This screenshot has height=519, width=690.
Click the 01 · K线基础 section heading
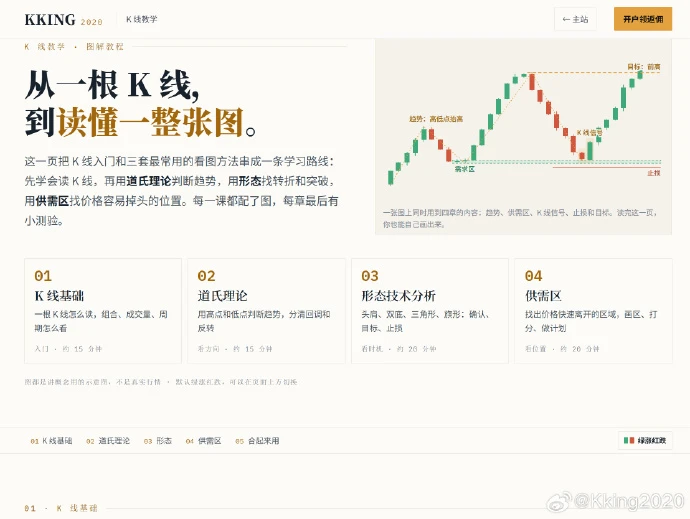61,508
